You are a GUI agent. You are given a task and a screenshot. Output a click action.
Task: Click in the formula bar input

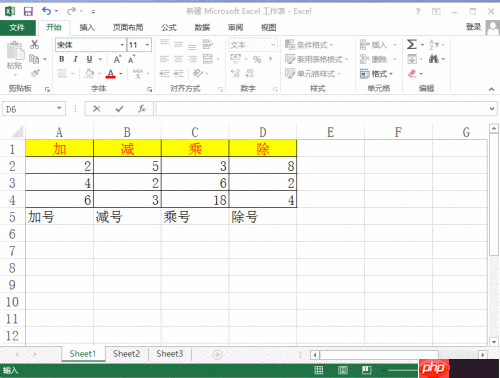point(322,109)
